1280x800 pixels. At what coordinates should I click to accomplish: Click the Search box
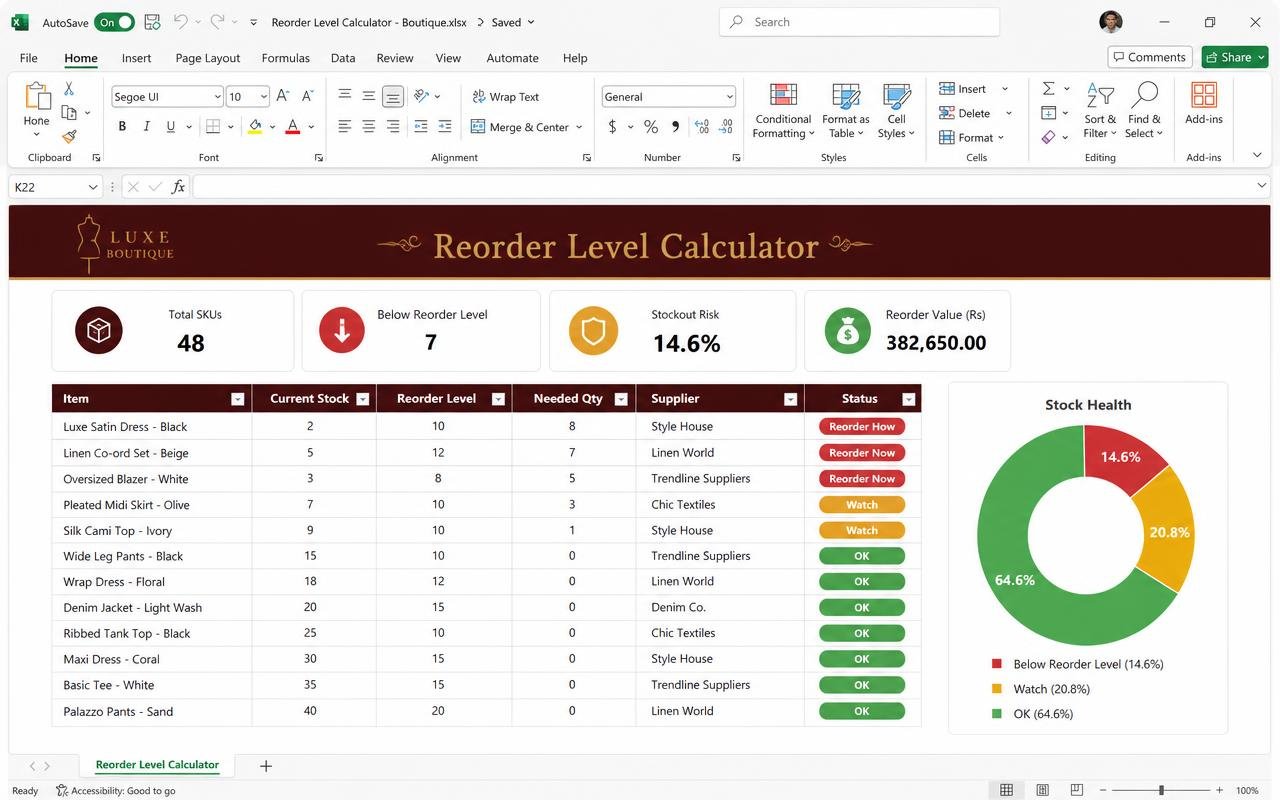click(859, 22)
